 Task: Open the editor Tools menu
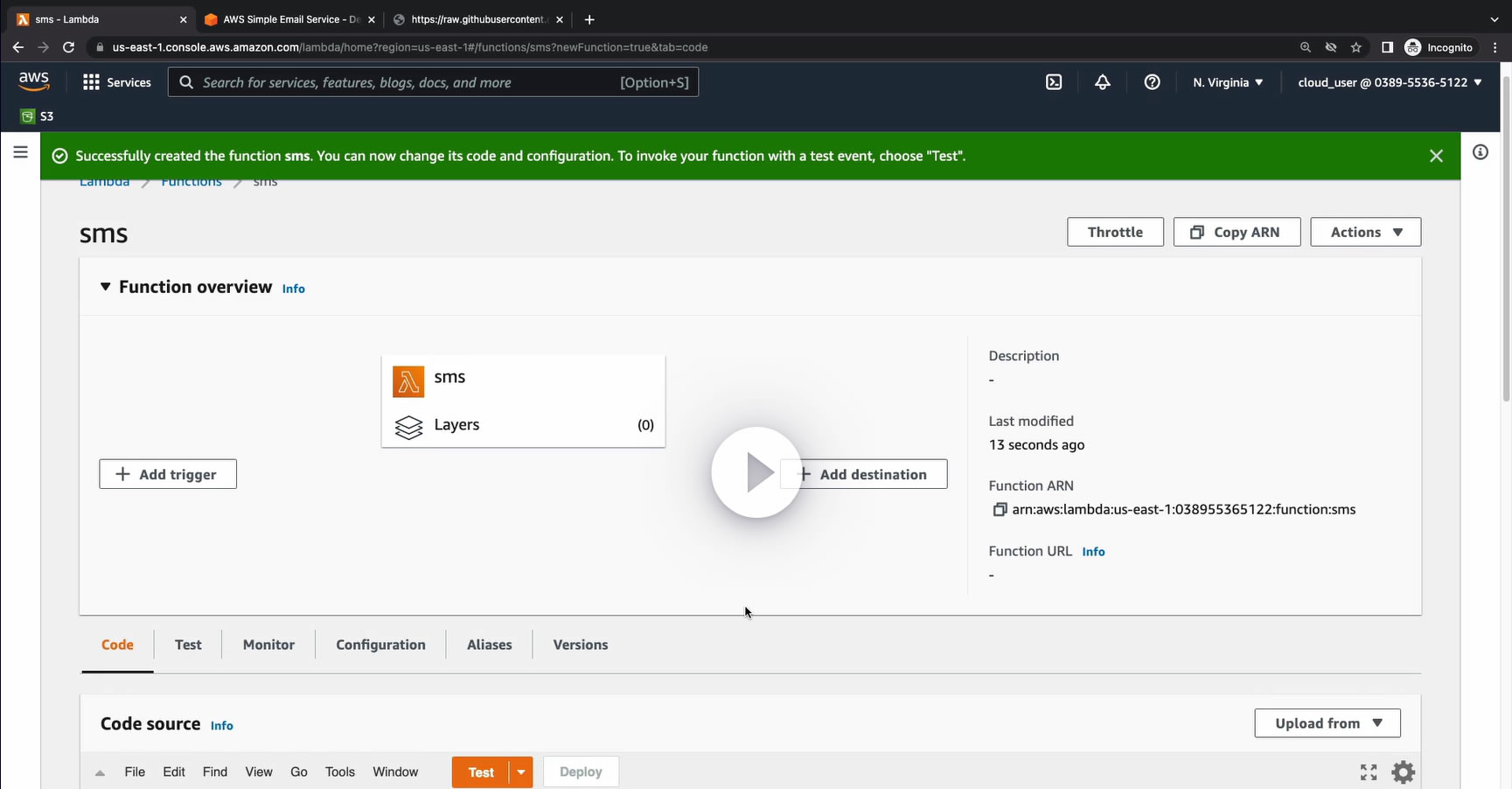pyautogui.click(x=340, y=772)
